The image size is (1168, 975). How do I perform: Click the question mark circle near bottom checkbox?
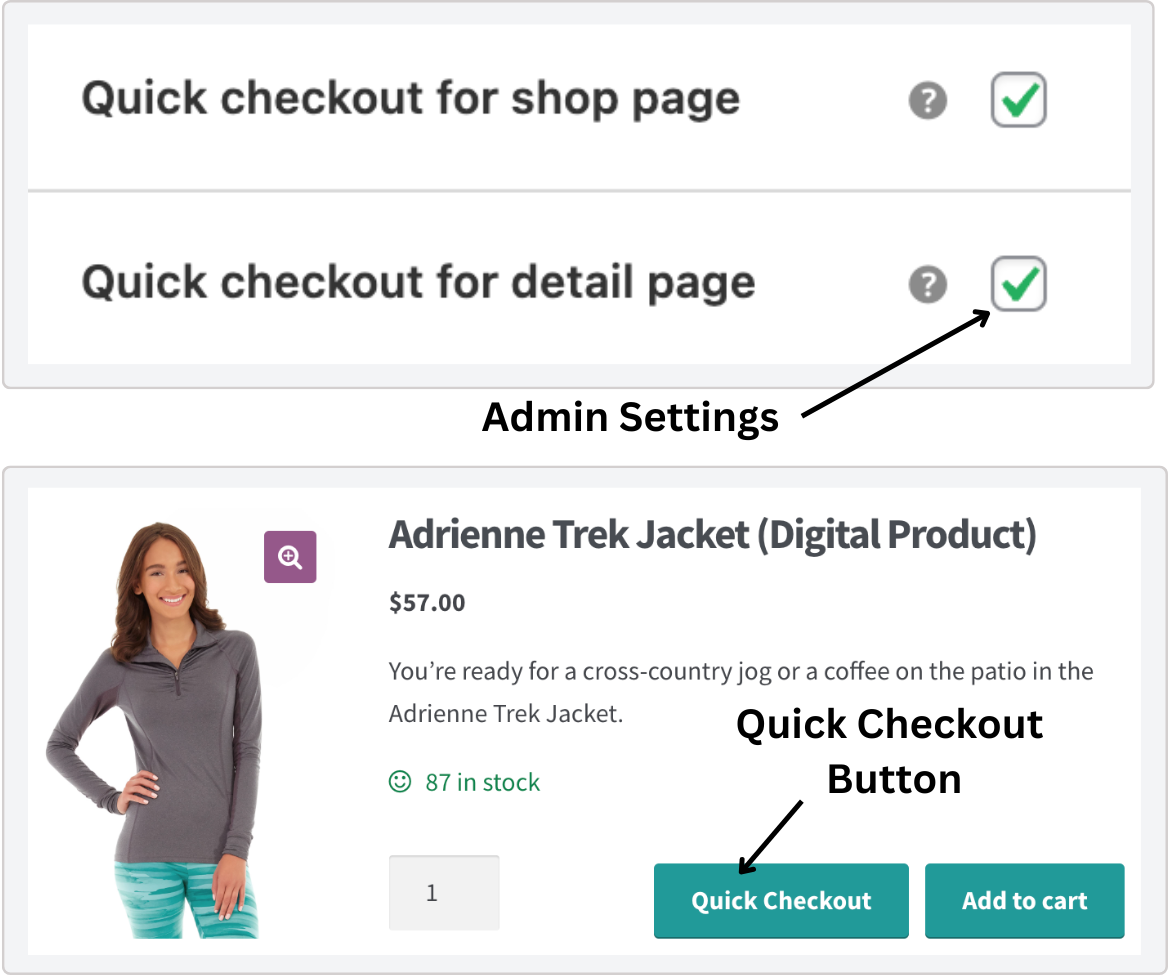point(927,284)
